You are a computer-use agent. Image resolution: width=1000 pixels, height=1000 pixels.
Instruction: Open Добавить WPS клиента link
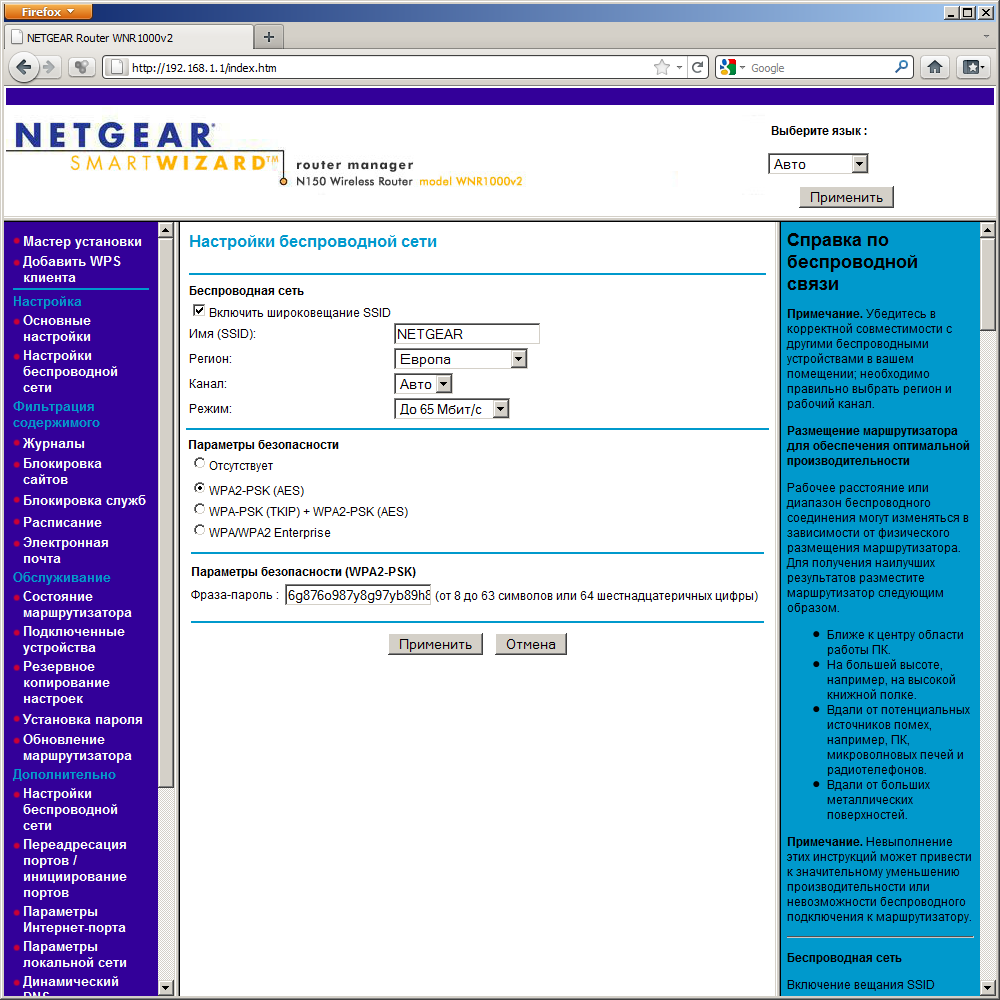(71, 269)
